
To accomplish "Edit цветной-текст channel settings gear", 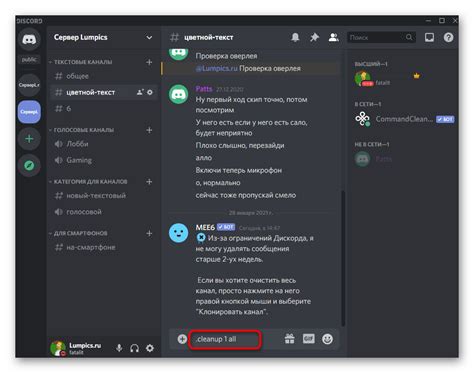I will pyautogui.click(x=150, y=92).
